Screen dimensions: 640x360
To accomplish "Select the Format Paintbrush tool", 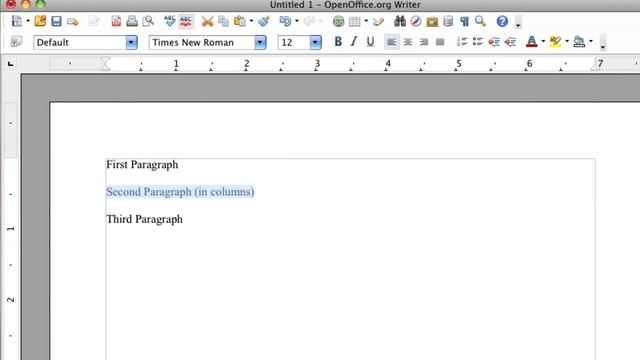I will pos(264,21).
